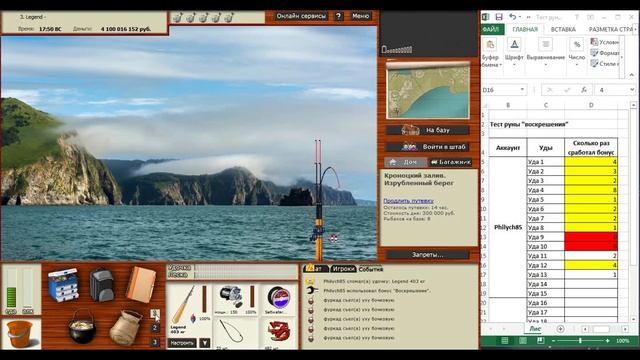The width and height of the screenshot is (640, 360).
Task: Click the orange bucket fish cage
Action: 20,334
